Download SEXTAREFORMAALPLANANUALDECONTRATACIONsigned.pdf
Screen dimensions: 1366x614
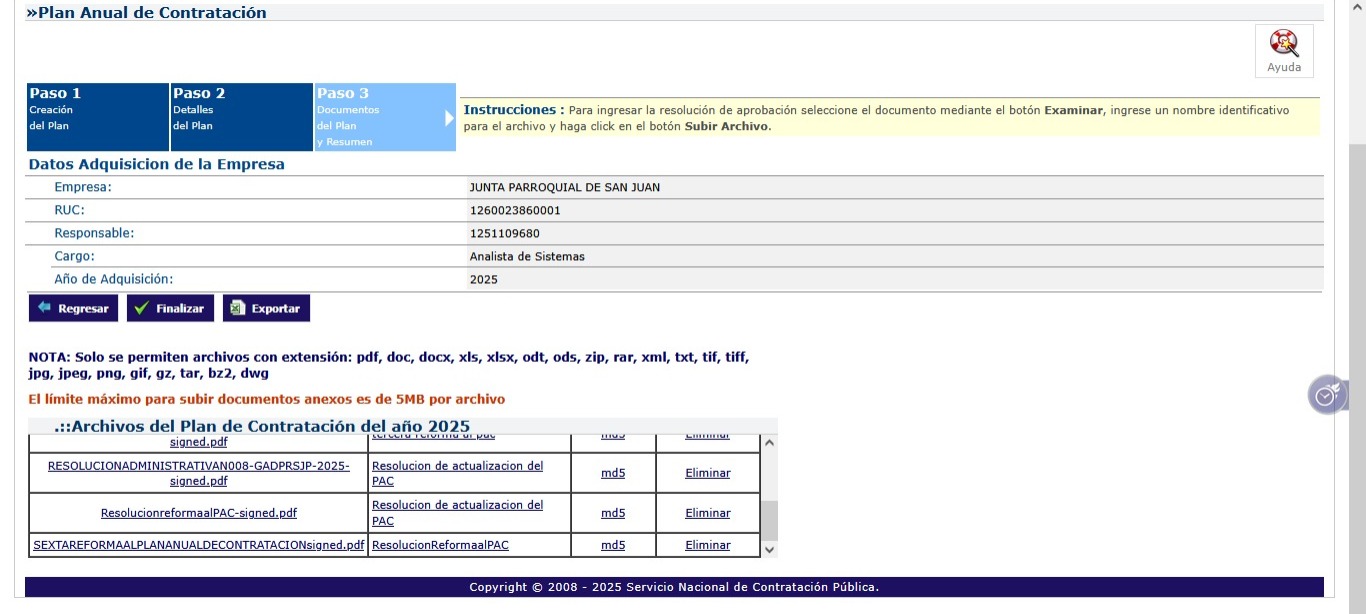(198, 545)
